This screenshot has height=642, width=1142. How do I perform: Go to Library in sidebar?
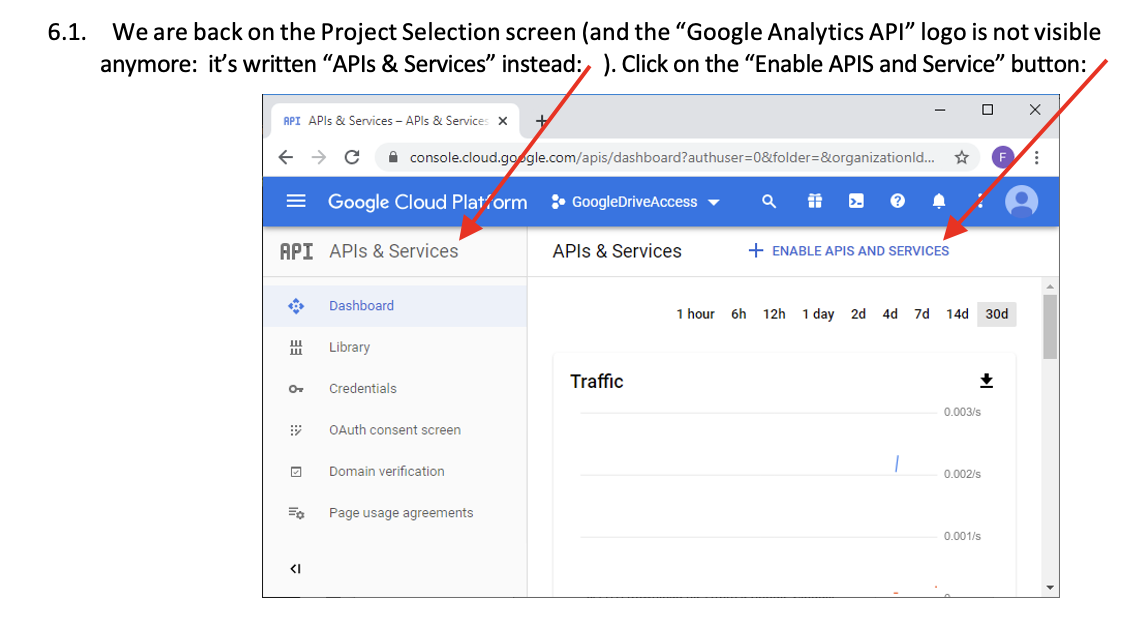coord(349,347)
